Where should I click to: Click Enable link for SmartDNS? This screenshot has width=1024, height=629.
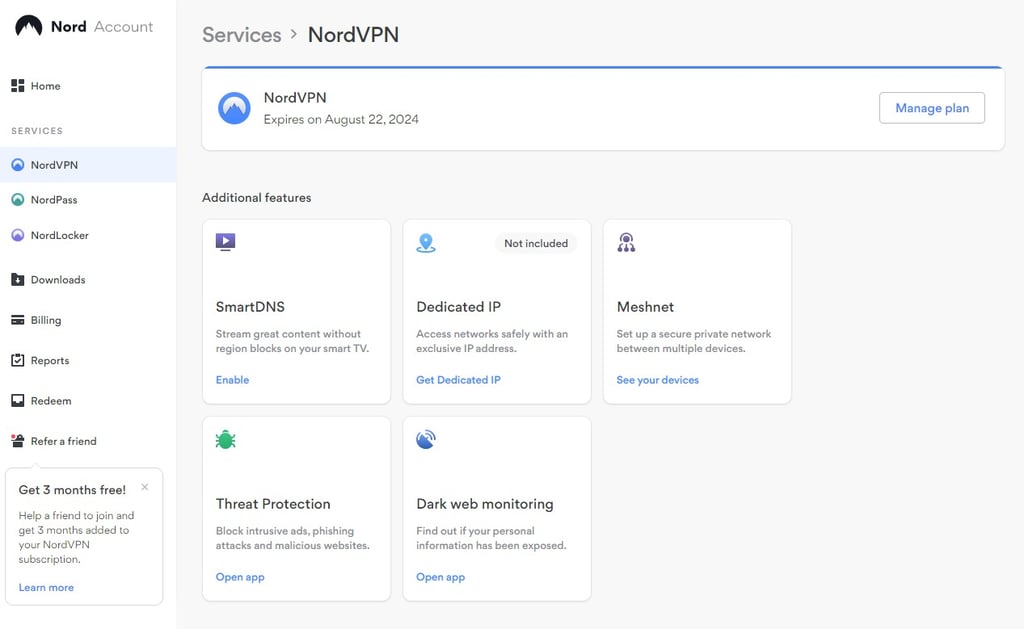coord(232,379)
